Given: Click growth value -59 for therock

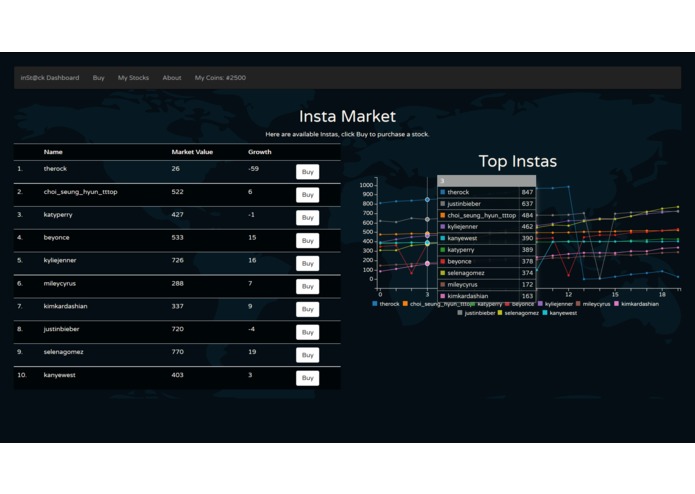Looking at the screenshot, I should coord(254,169).
